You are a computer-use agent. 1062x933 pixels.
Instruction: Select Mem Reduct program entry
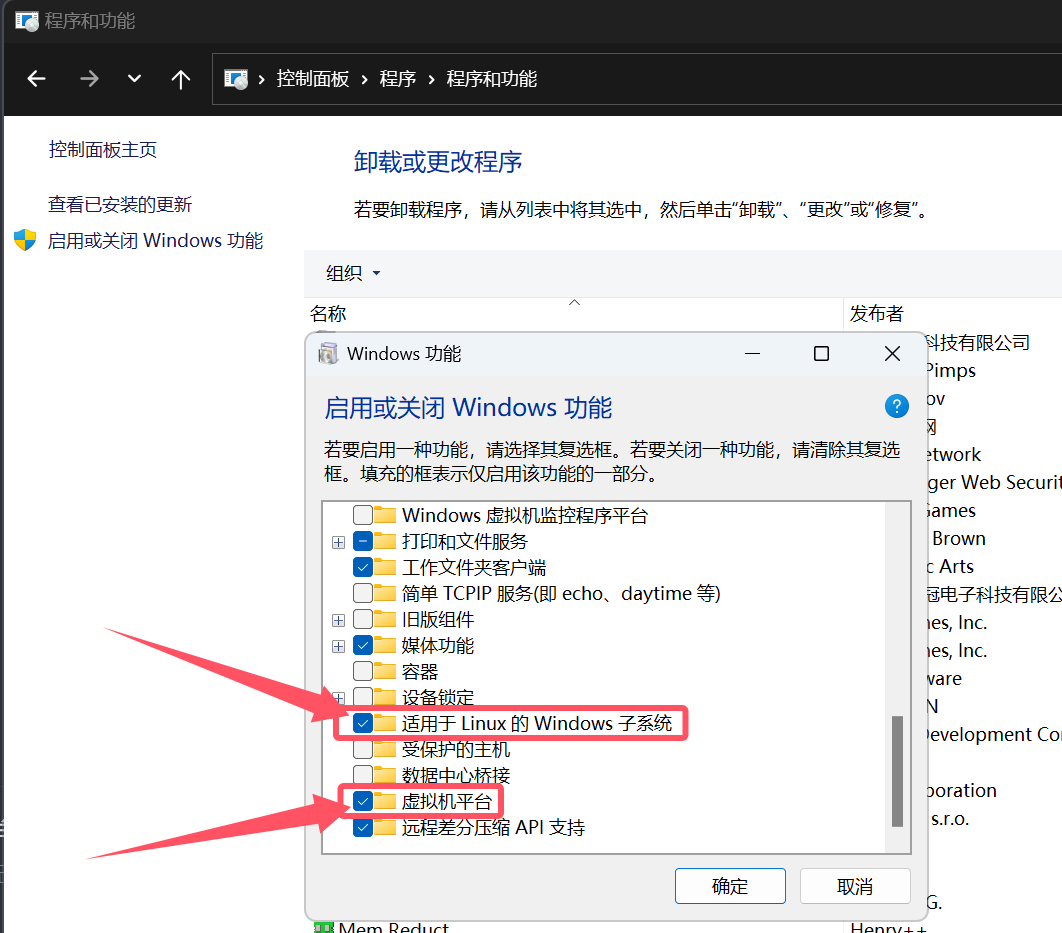point(393,927)
